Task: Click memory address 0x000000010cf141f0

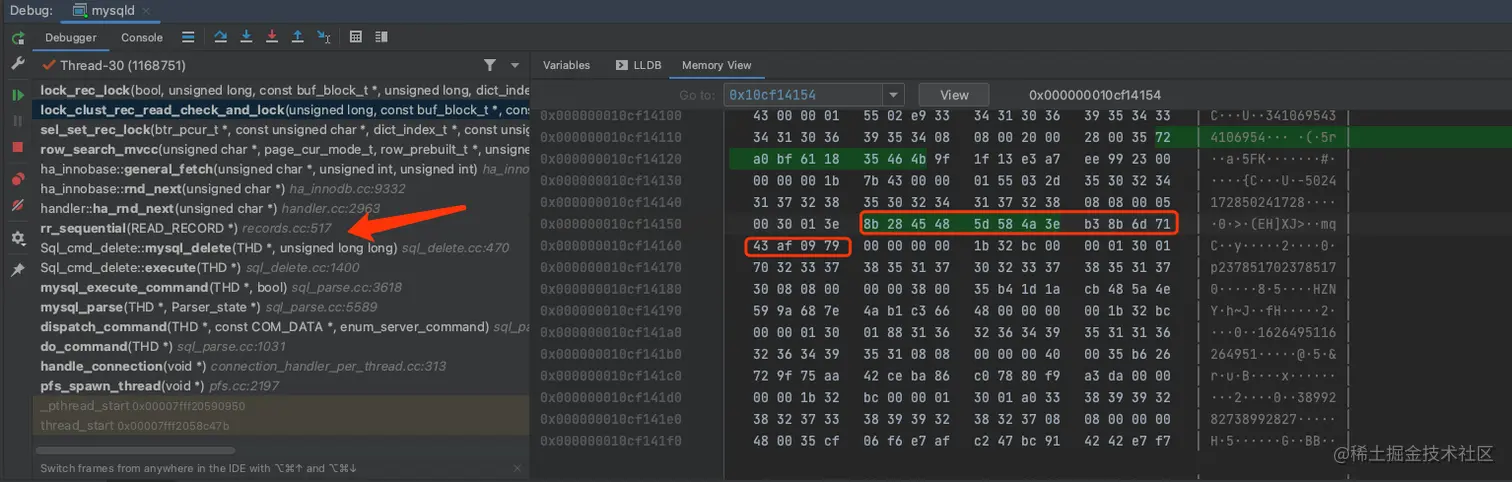Action: (610, 440)
